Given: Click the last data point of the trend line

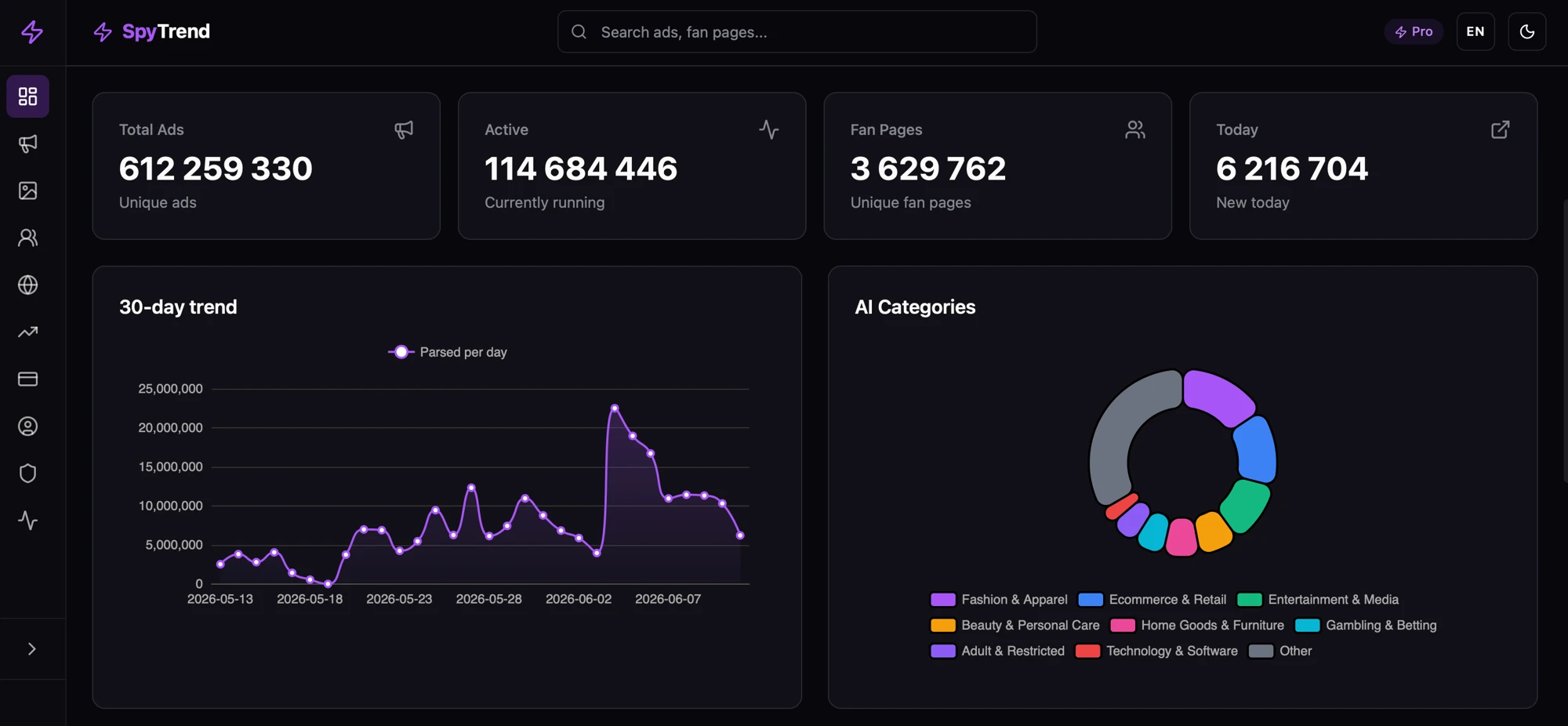Looking at the screenshot, I should pos(740,535).
